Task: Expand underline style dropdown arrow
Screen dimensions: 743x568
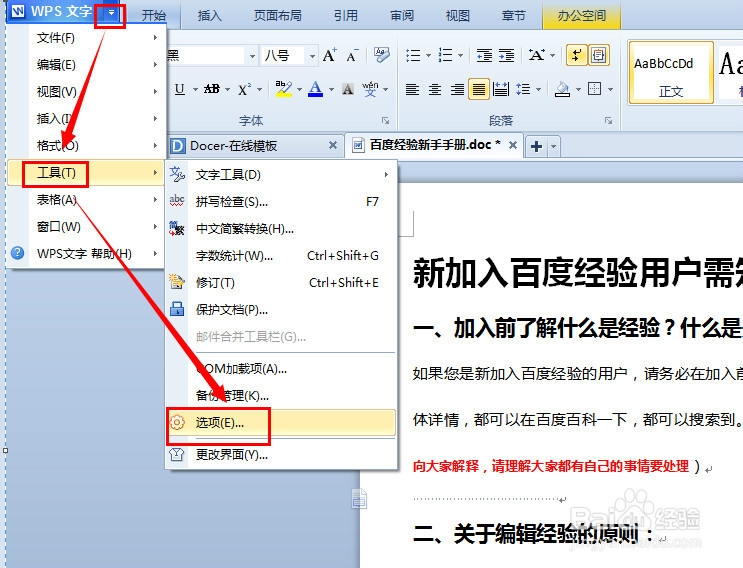Action: tap(195, 89)
